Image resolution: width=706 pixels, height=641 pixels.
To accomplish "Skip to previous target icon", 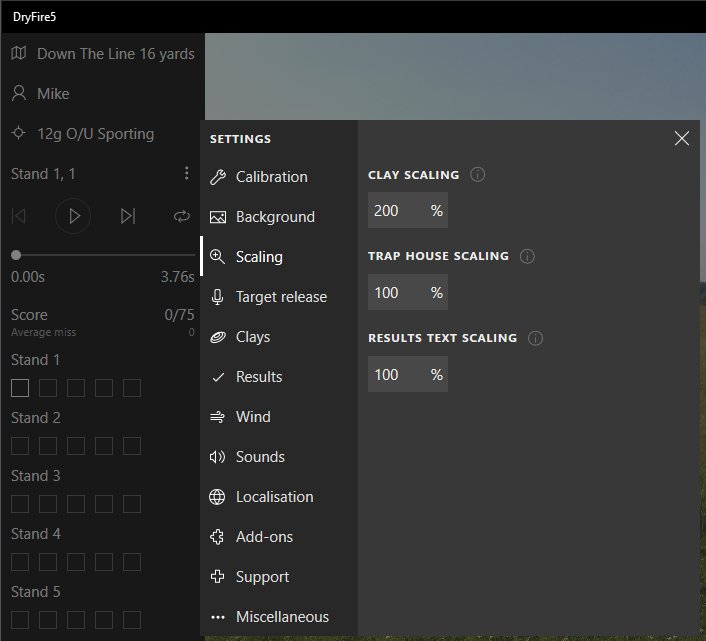I will tap(19, 216).
